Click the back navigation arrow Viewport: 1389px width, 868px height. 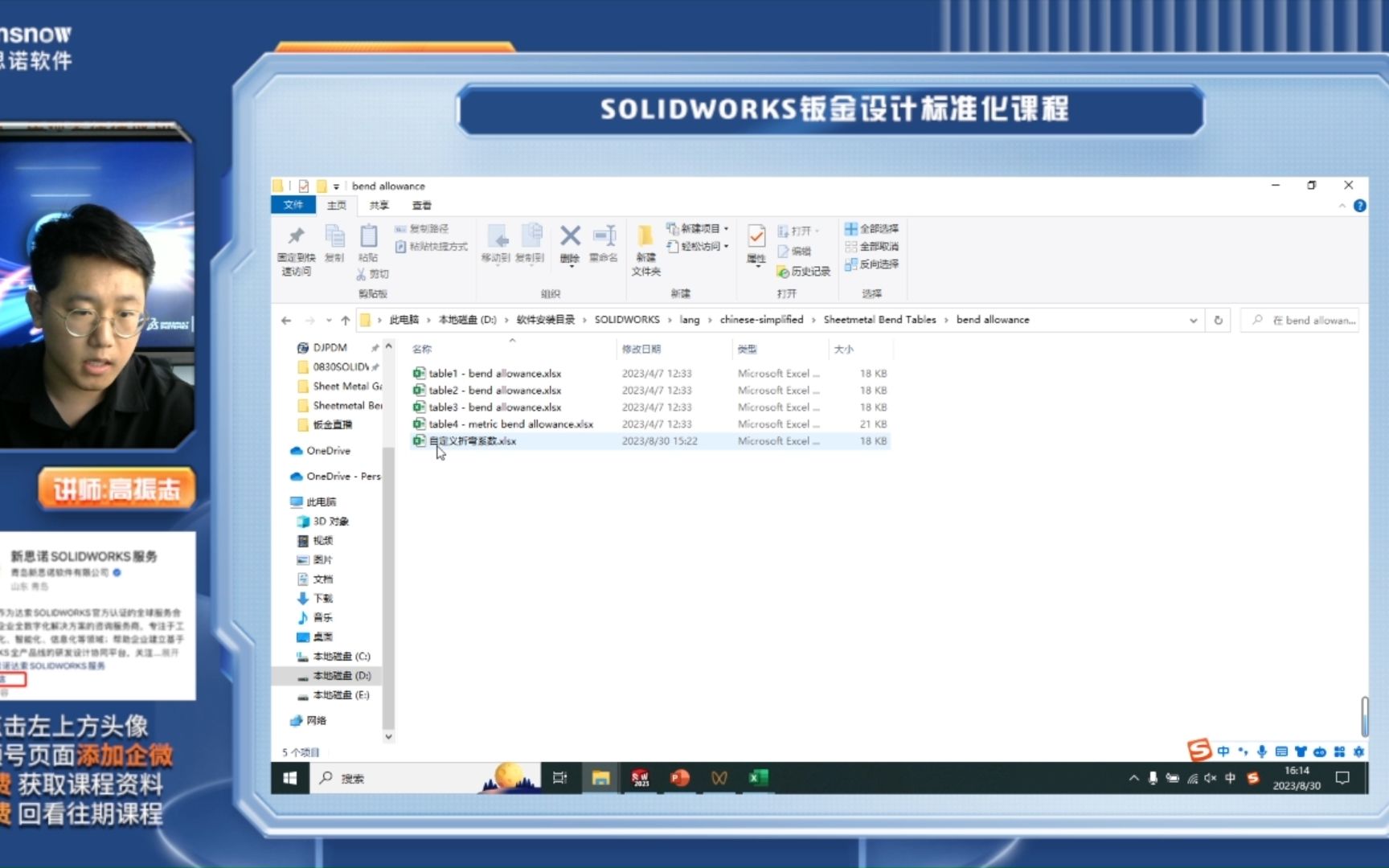pyautogui.click(x=286, y=320)
